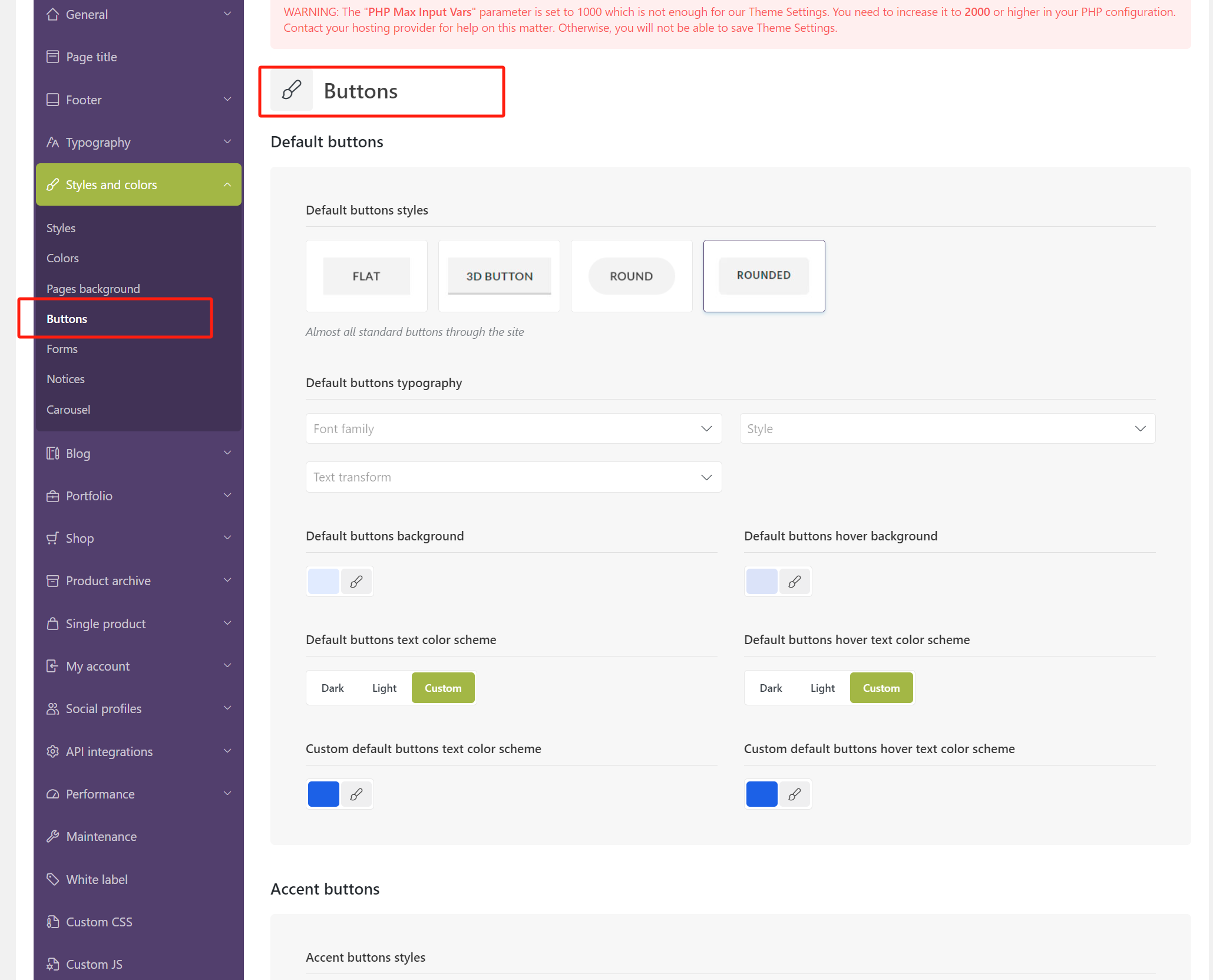Open the Font family dropdown
Viewport: 1213px width, 980px height.
tap(513, 428)
